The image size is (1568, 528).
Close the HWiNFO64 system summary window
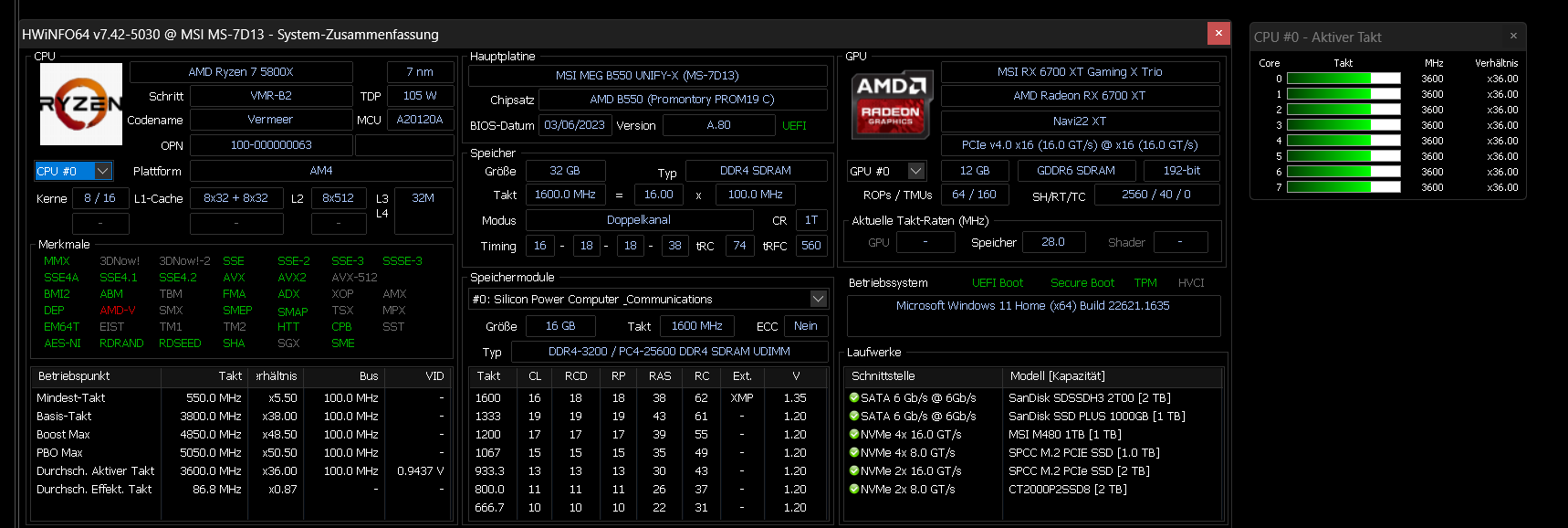point(1218,34)
